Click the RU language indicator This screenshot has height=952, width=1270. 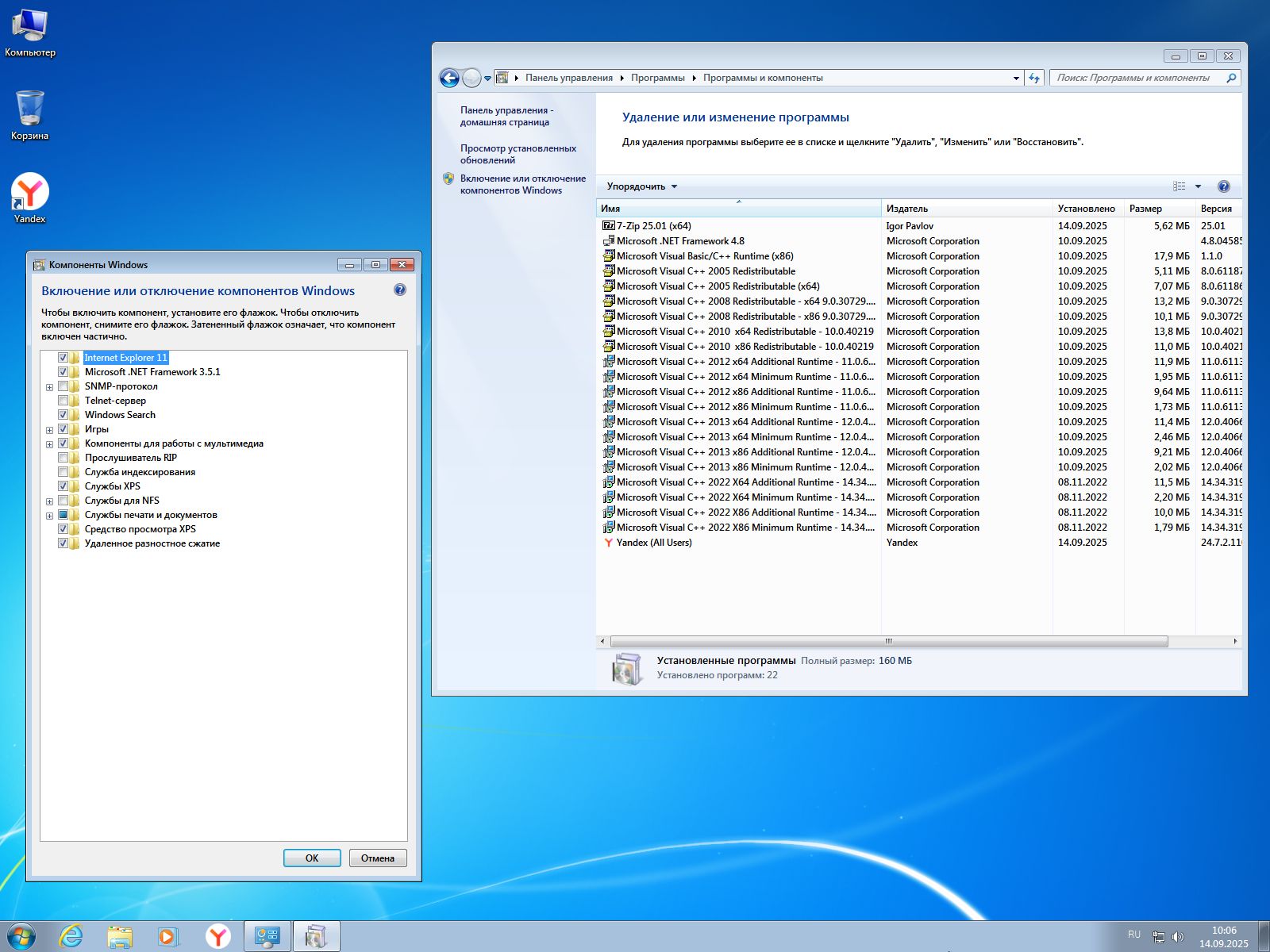(x=1133, y=935)
